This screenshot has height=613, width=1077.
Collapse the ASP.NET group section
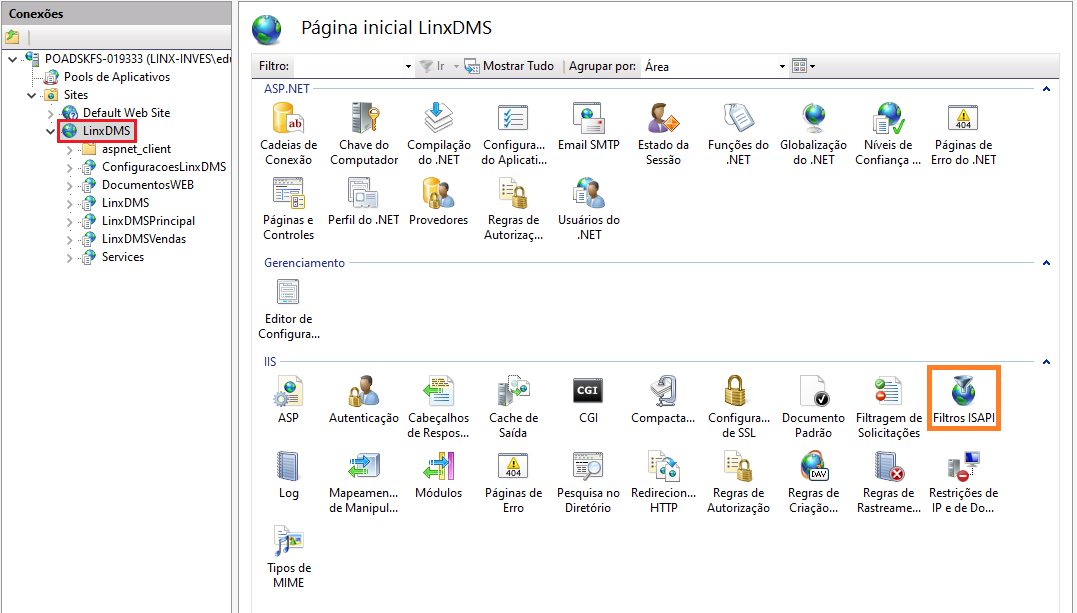click(1046, 89)
